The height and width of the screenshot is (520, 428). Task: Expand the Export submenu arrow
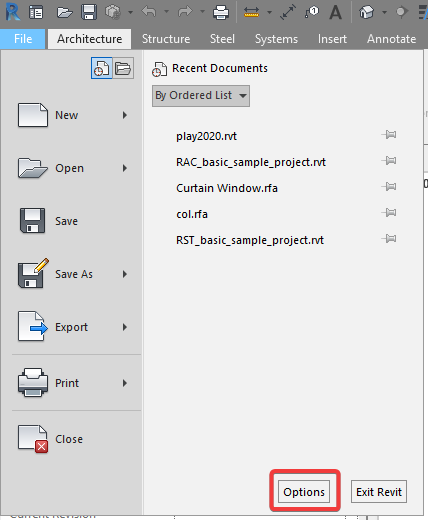click(125, 327)
